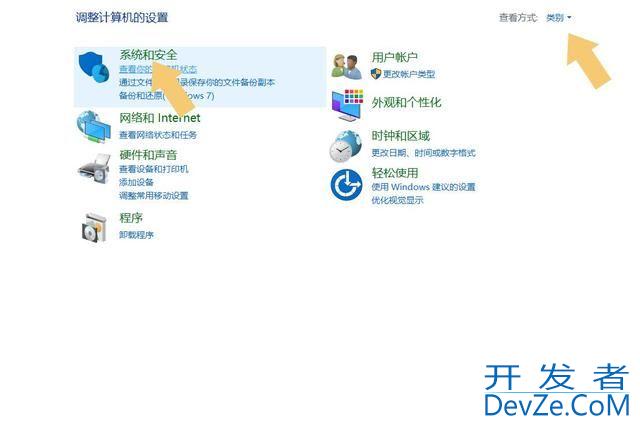Open the 时钟和区域 heading link
640x427 pixels.
click(x=400, y=136)
